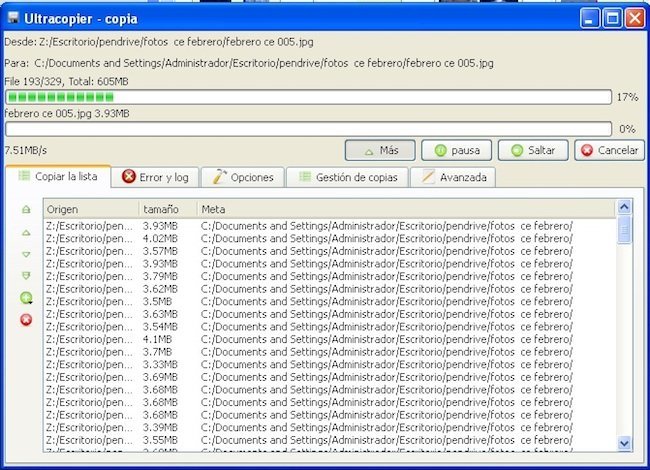The width and height of the screenshot is (650, 470).
Task: Select the row with size 3.57MB
Action: 330,251
